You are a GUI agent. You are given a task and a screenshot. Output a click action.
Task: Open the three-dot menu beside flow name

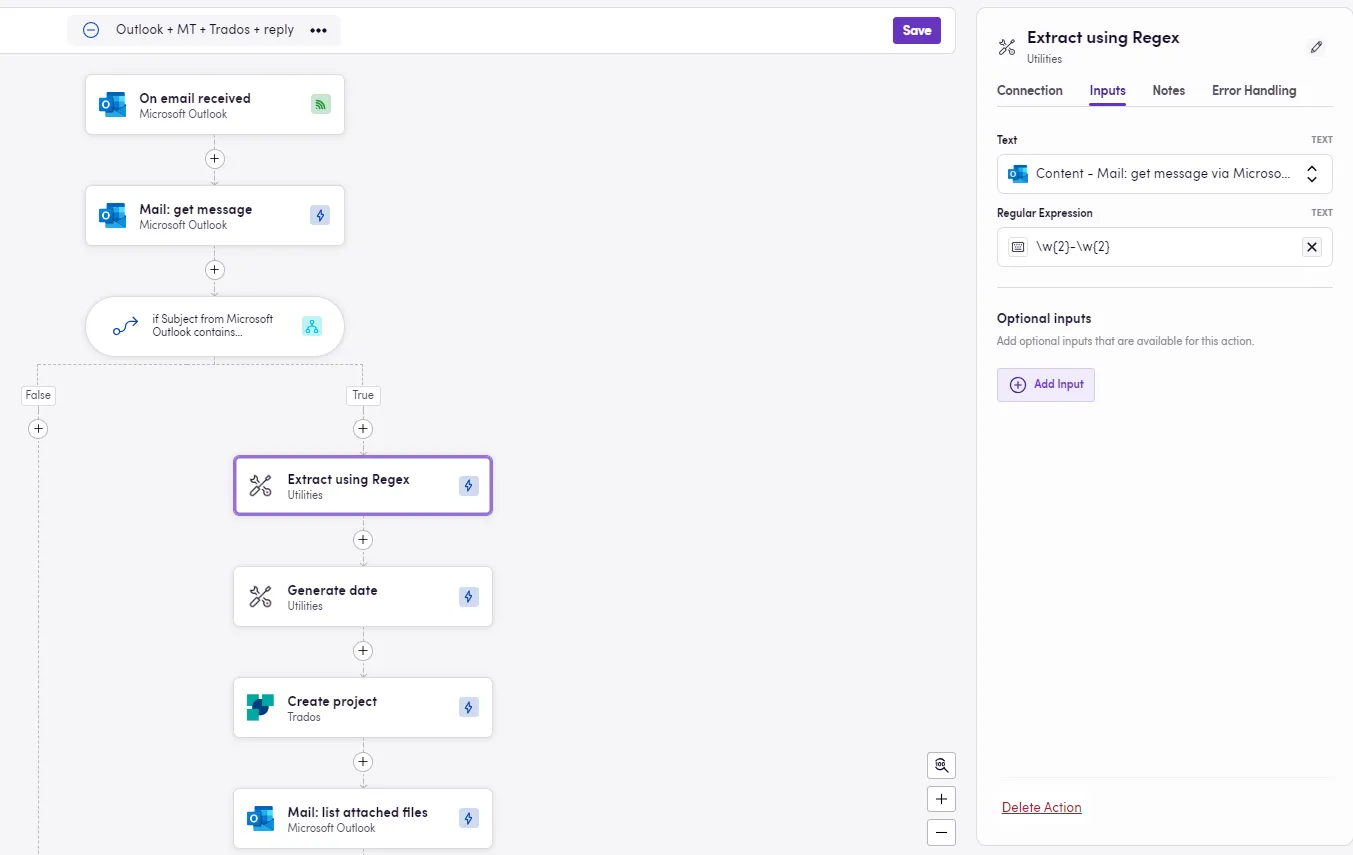tap(318, 30)
